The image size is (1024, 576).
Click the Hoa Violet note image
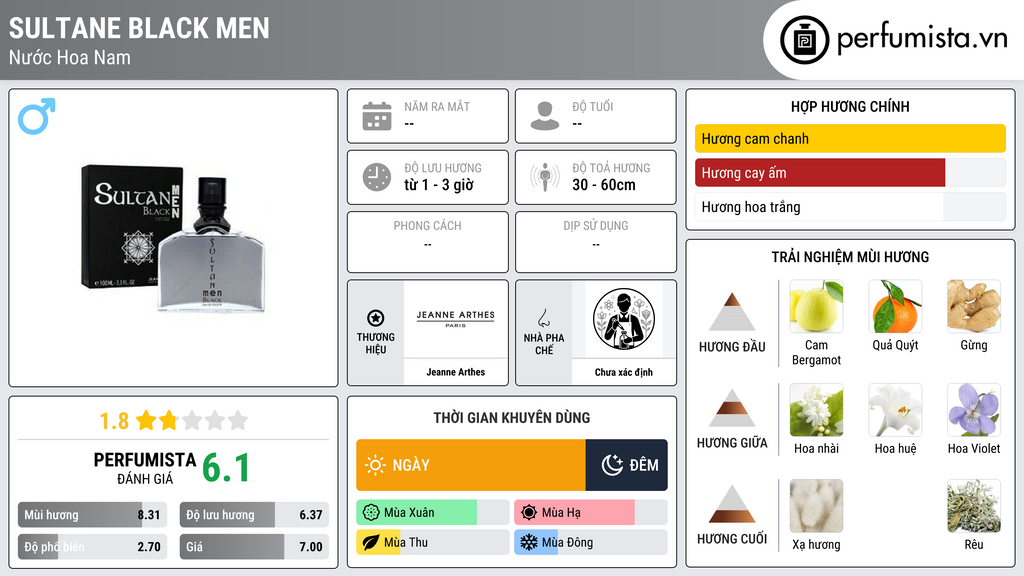click(974, 409)
